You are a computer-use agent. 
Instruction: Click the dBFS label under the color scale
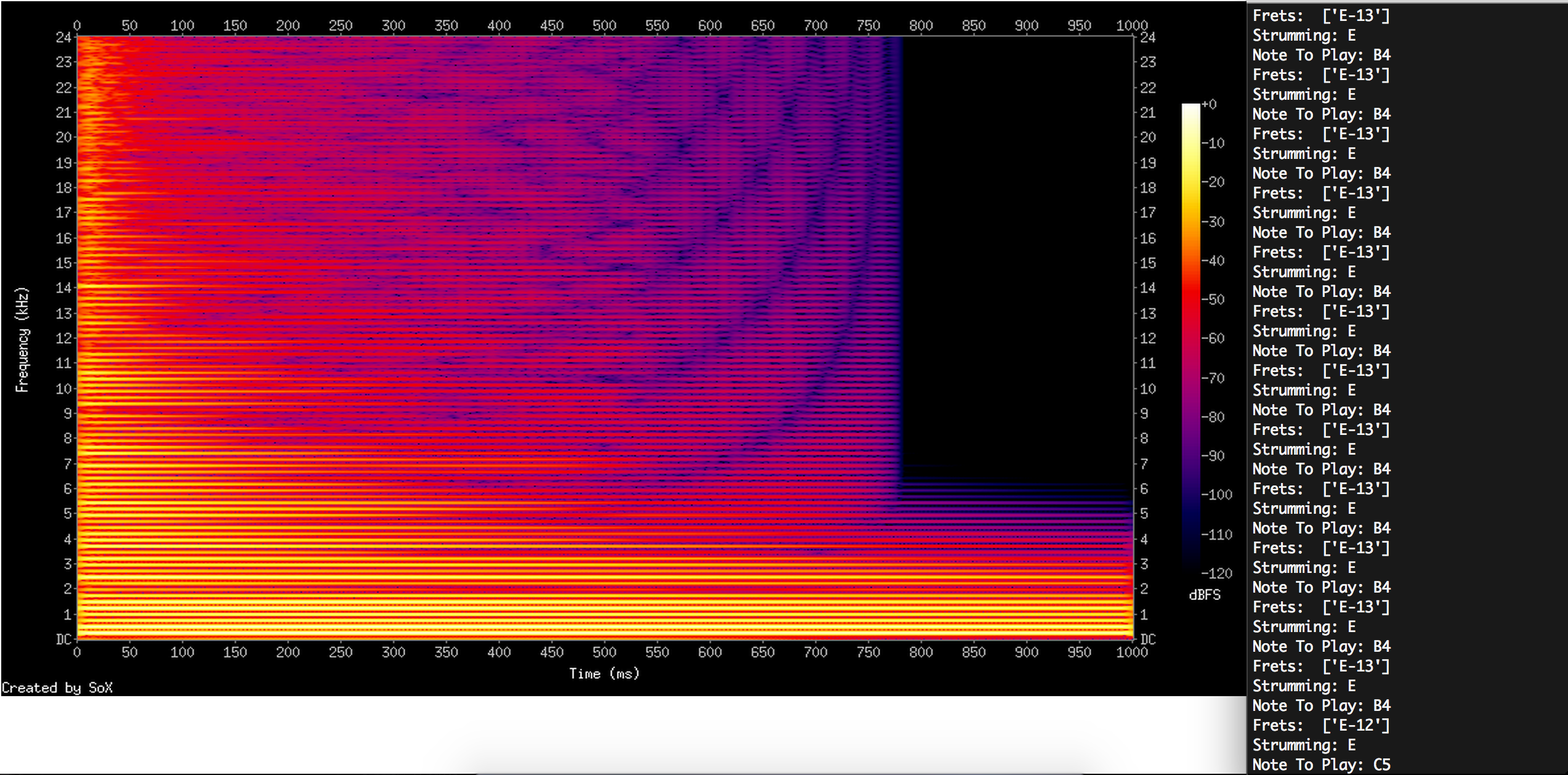tap(1204, 595)
